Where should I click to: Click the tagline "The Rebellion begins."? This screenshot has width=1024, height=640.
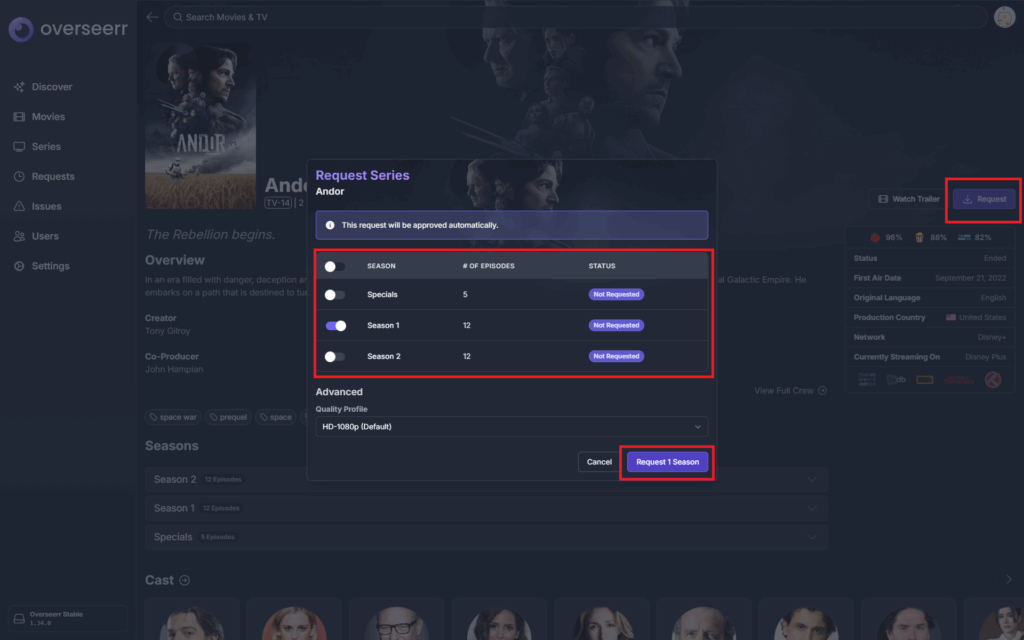[210, 234]
